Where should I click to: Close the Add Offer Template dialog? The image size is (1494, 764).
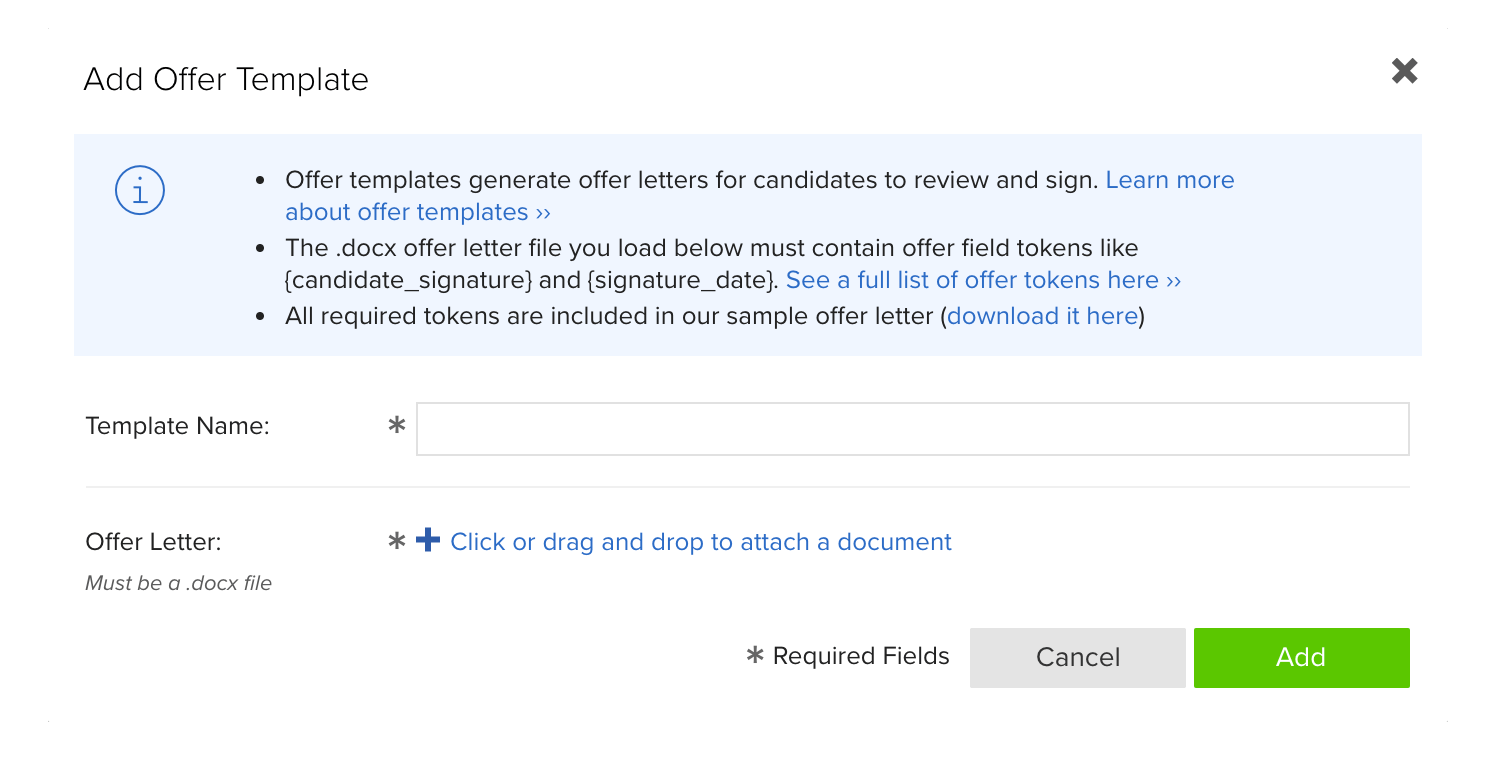pos(1404,71)
